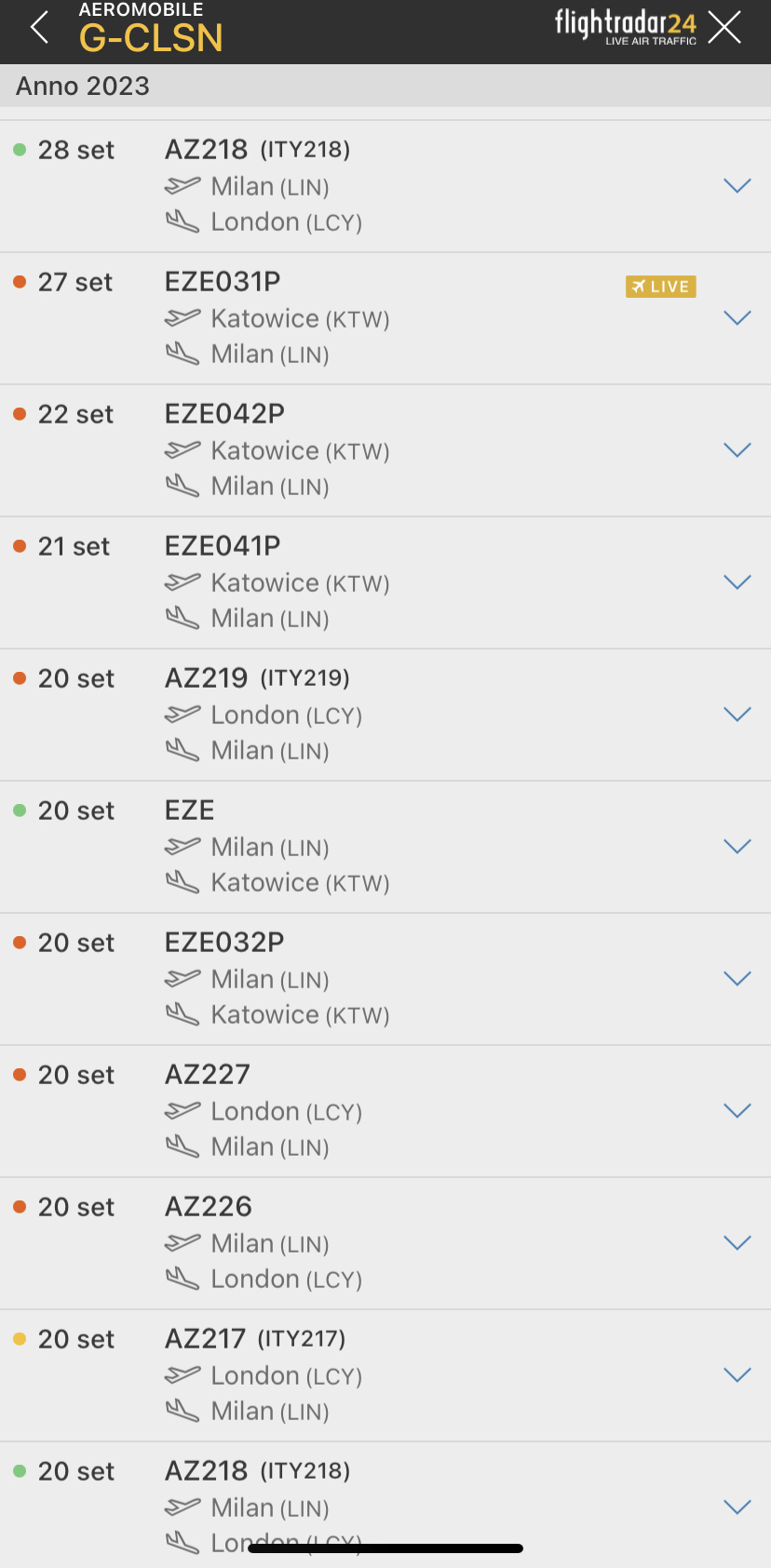Tap the back arrow in the header
Image resolution: width=771 pixels, height=1568 pixels.
(39, 28)
